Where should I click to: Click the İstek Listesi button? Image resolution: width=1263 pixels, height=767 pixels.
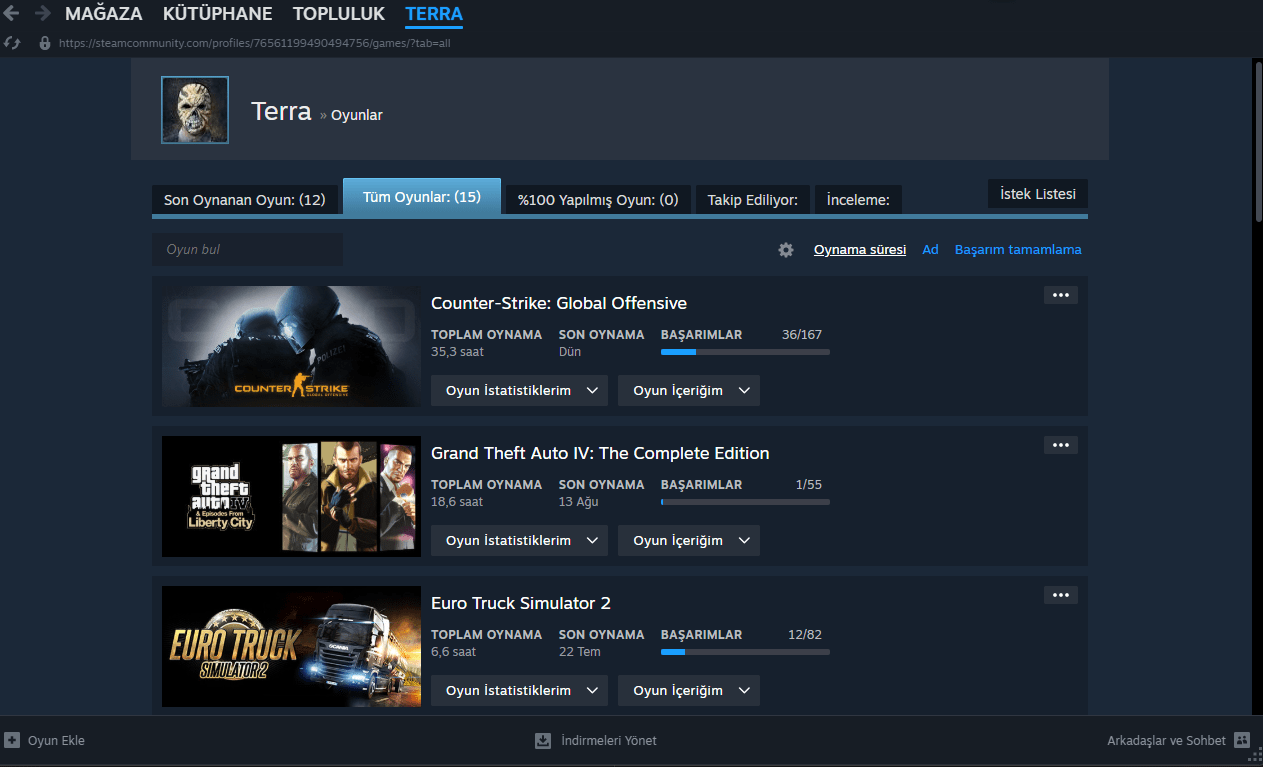tap(1038, 193)
